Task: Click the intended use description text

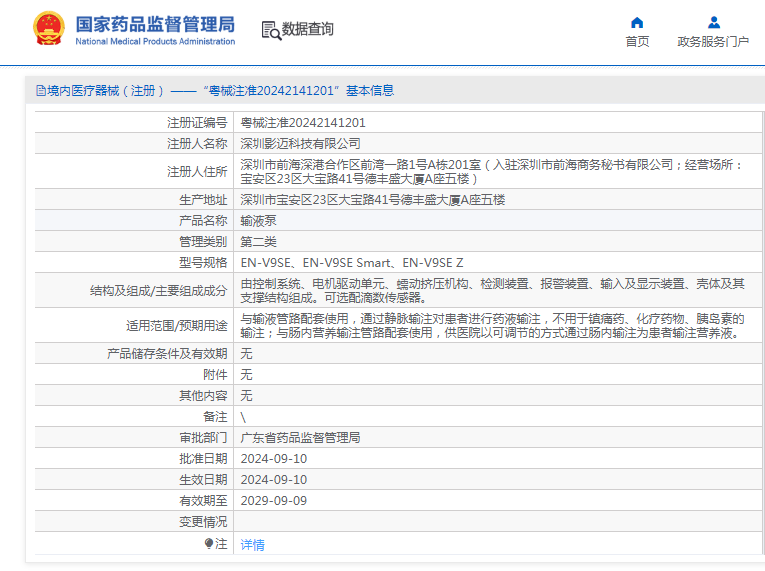Action: click(492, 326)
